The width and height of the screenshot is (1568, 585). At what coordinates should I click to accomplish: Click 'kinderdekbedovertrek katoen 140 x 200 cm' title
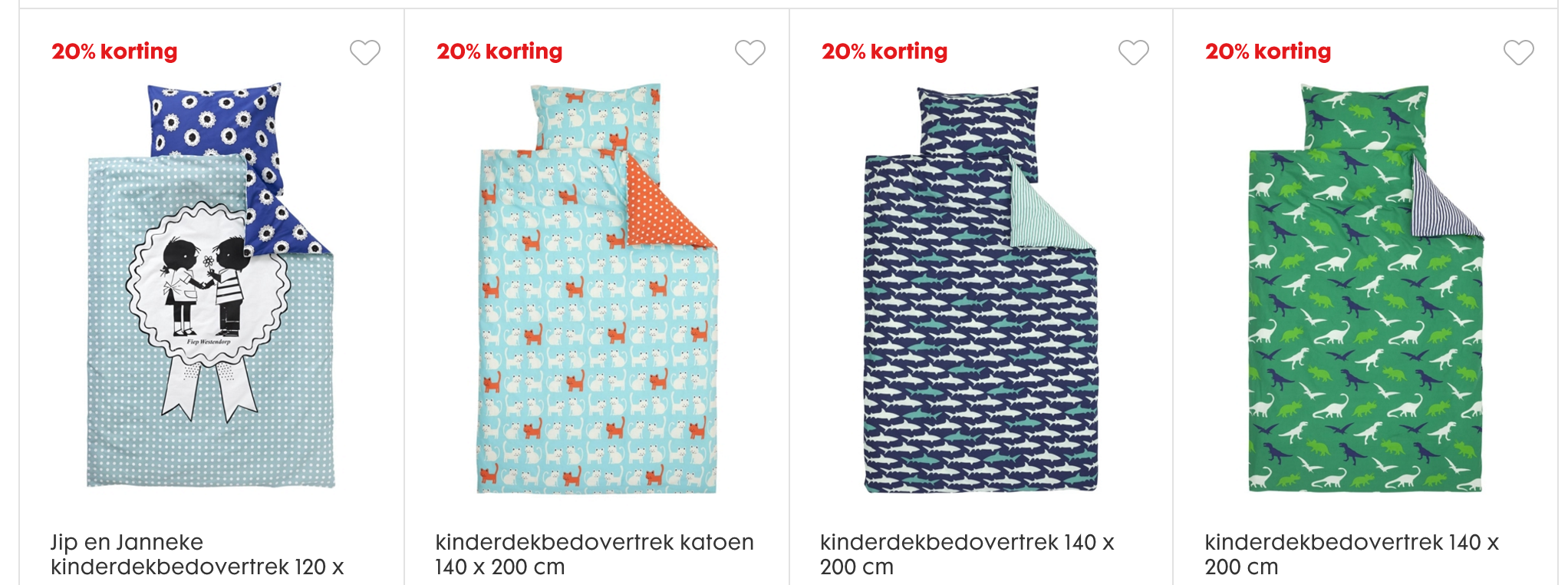pos(594,554)
